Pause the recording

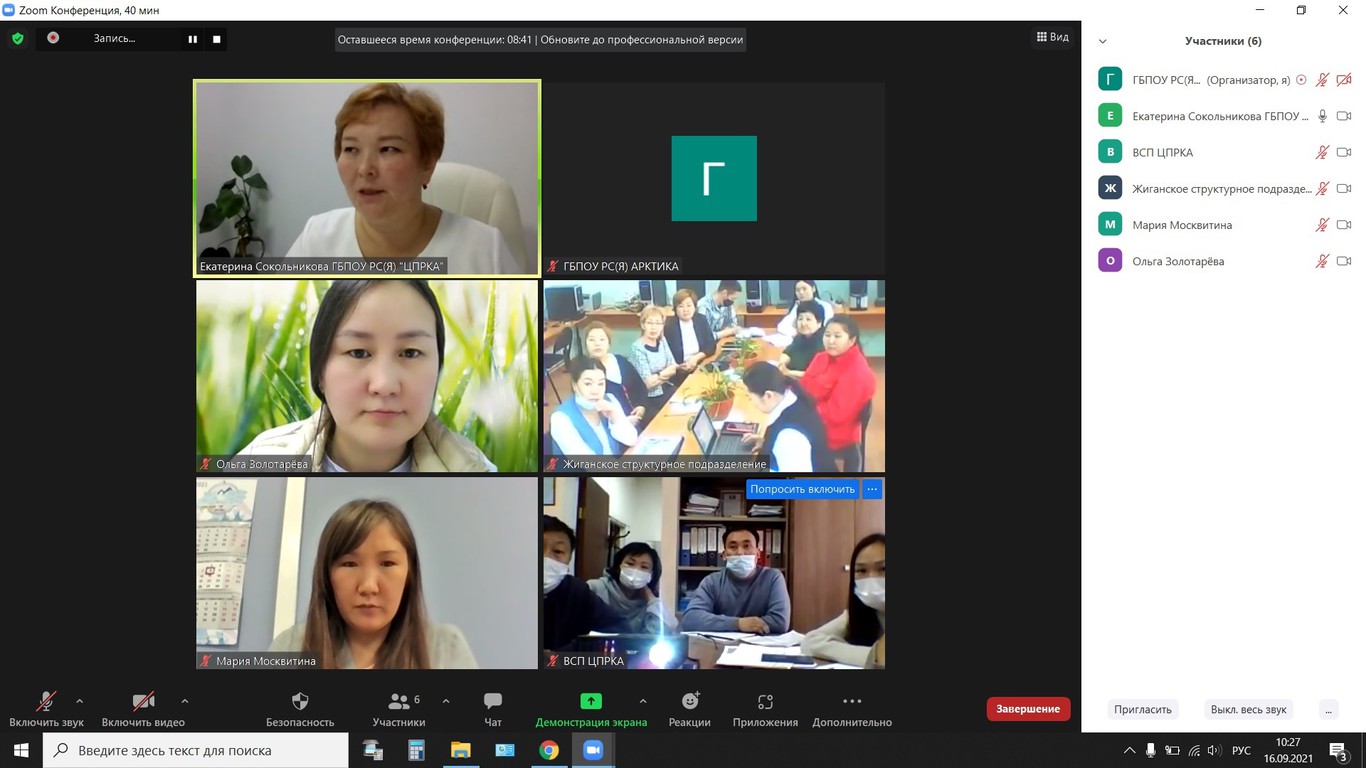click(192, 39)
